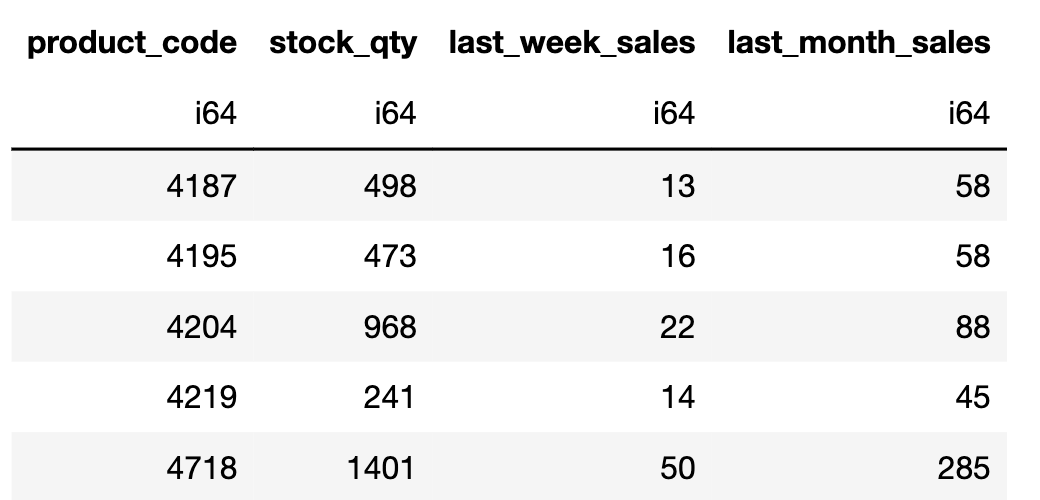Click the last_week_sales column header

point(571,43)
